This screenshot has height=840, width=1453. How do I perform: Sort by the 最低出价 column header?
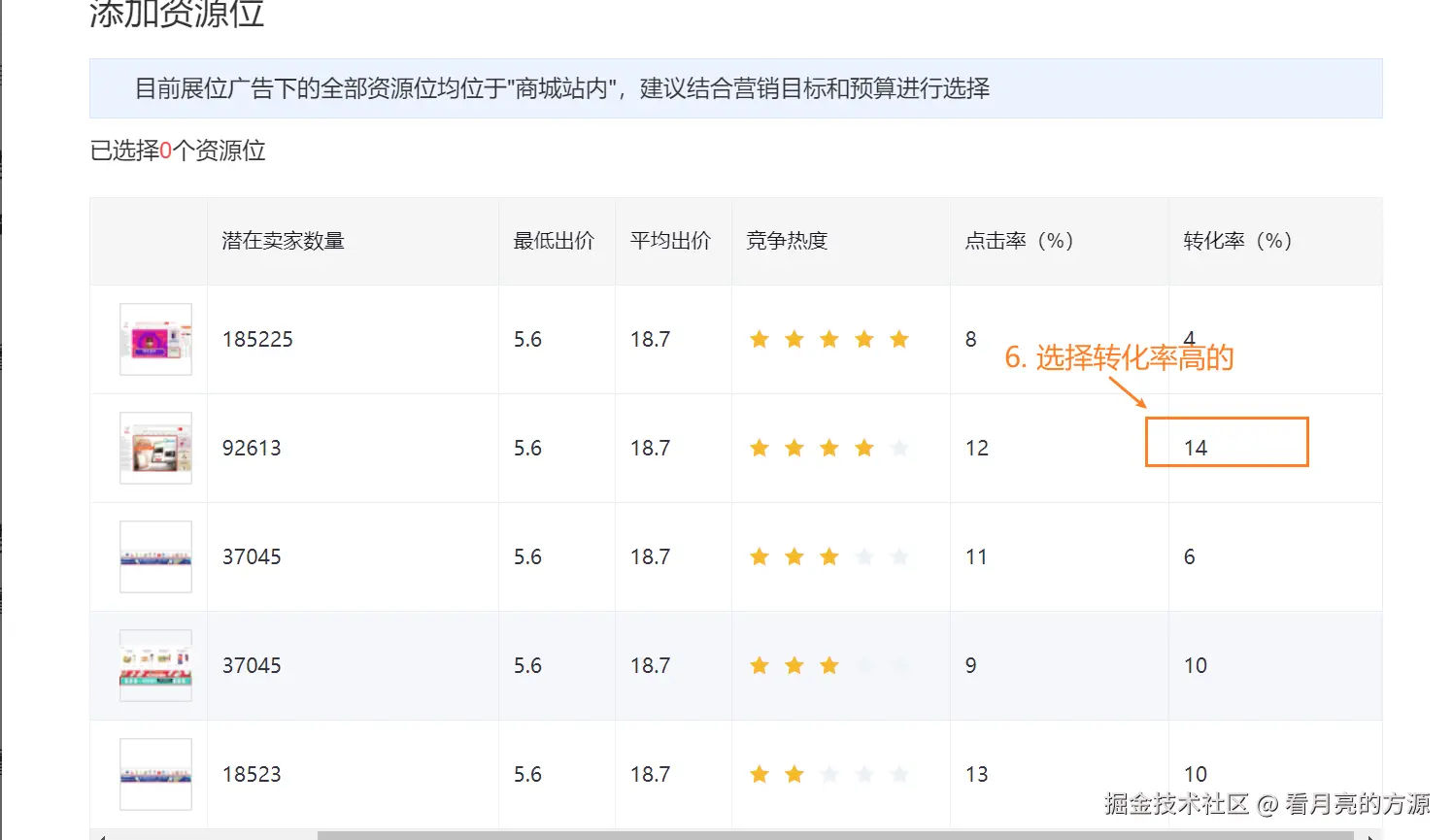coord(554,241)
